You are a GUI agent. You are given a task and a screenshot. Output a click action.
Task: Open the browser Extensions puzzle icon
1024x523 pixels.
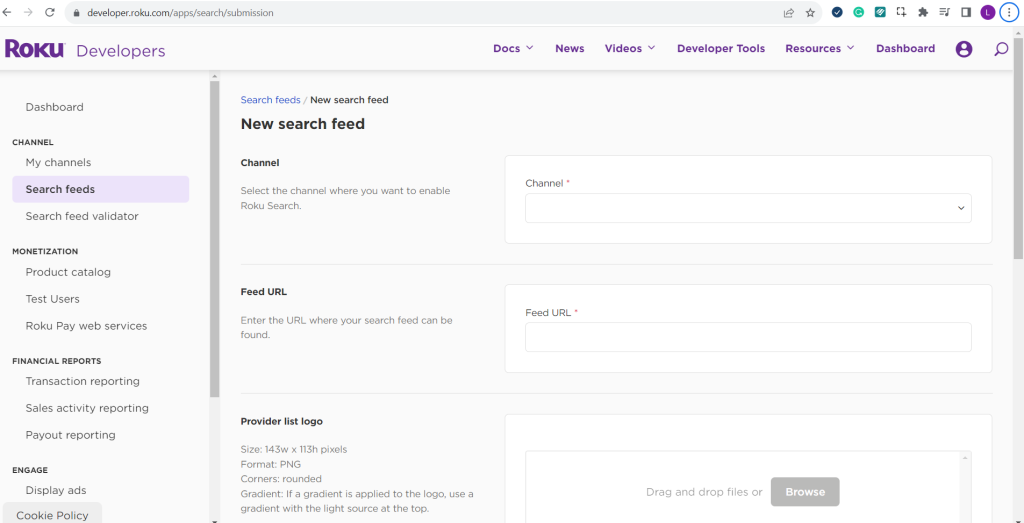pyautogui.click(x=923, y=13)
